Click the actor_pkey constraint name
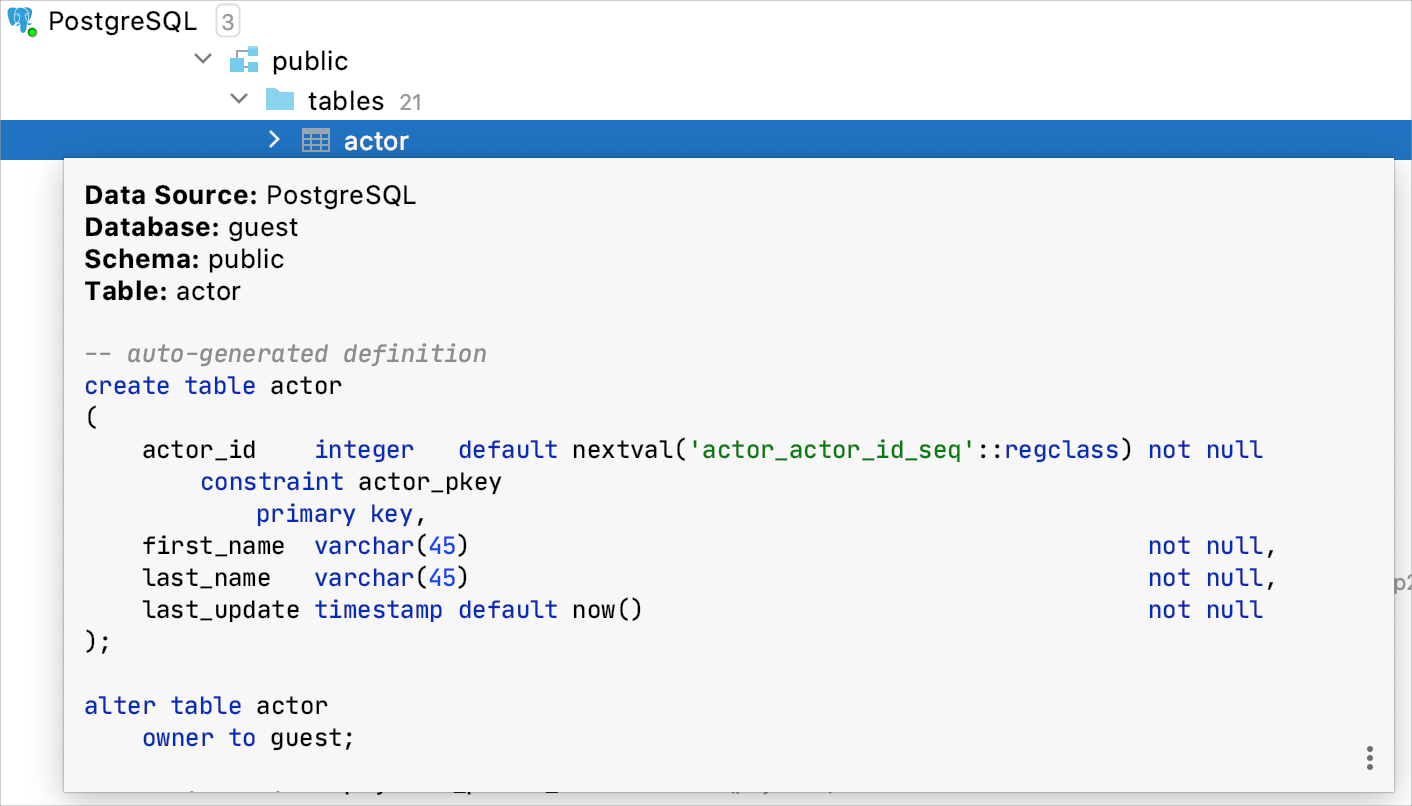Viewport: 1412px width, 806px height. pos(429,482)
